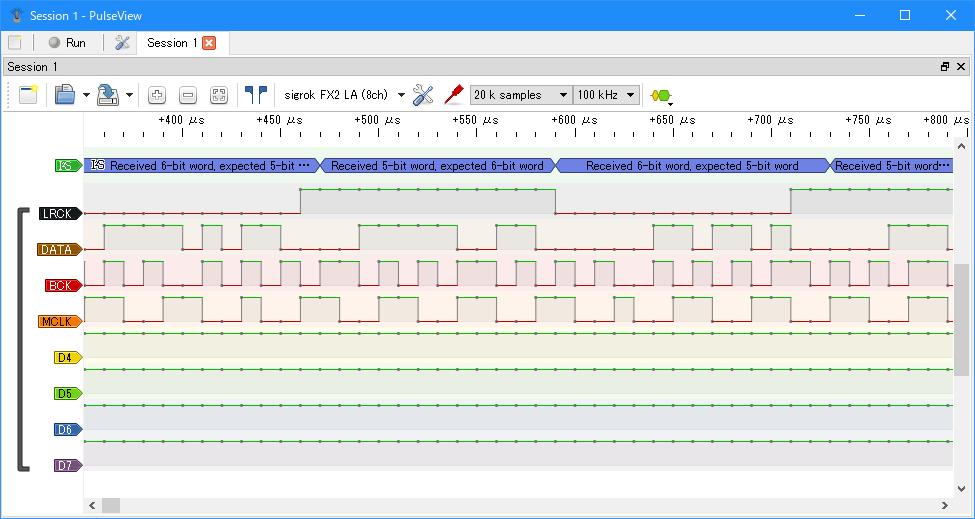Toggle the cursors display
Image resolution: width=975 pixels, height=519 pixels.
point(256,95)
